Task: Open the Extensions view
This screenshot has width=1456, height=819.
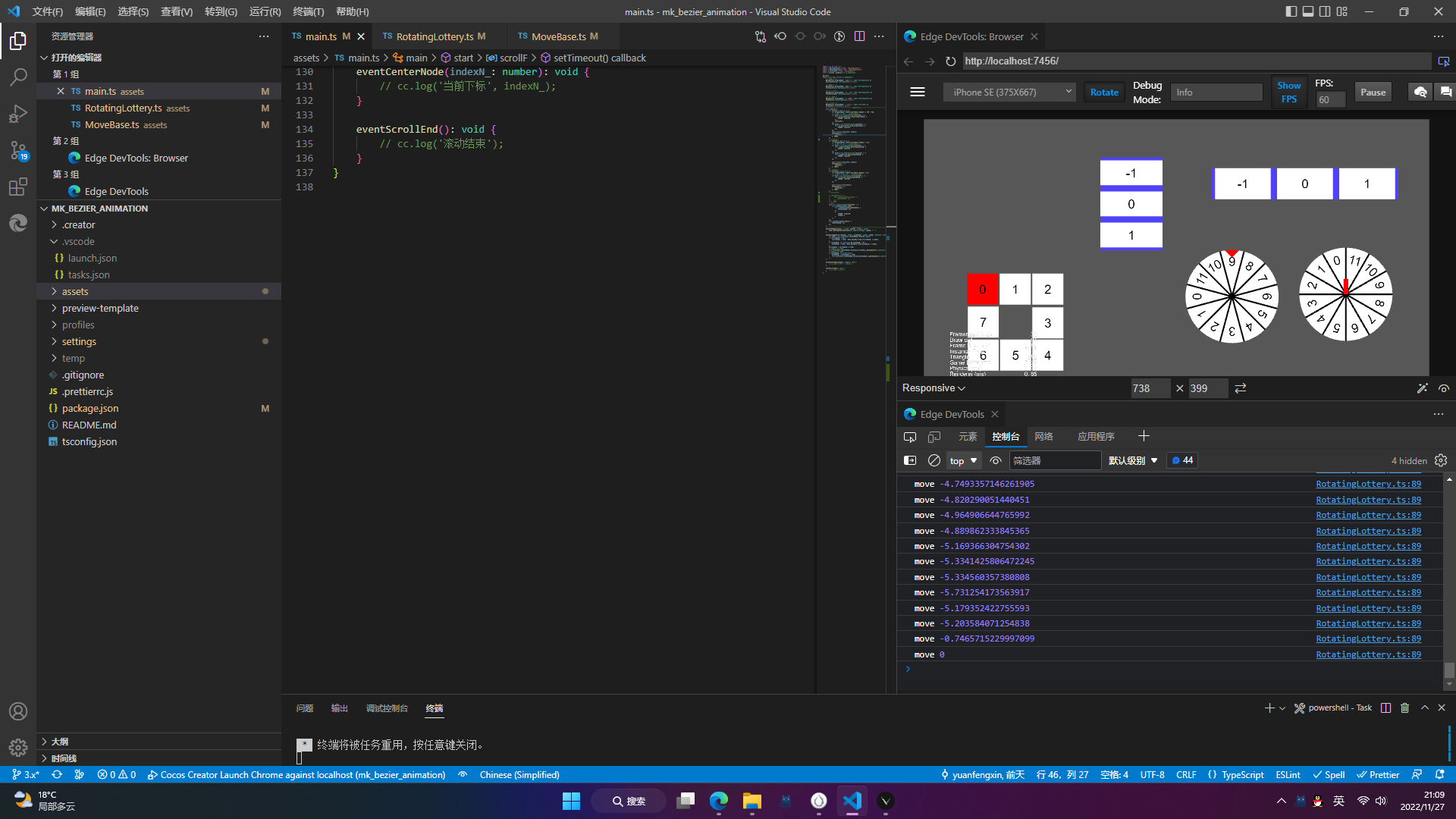Action: (18, 187)
